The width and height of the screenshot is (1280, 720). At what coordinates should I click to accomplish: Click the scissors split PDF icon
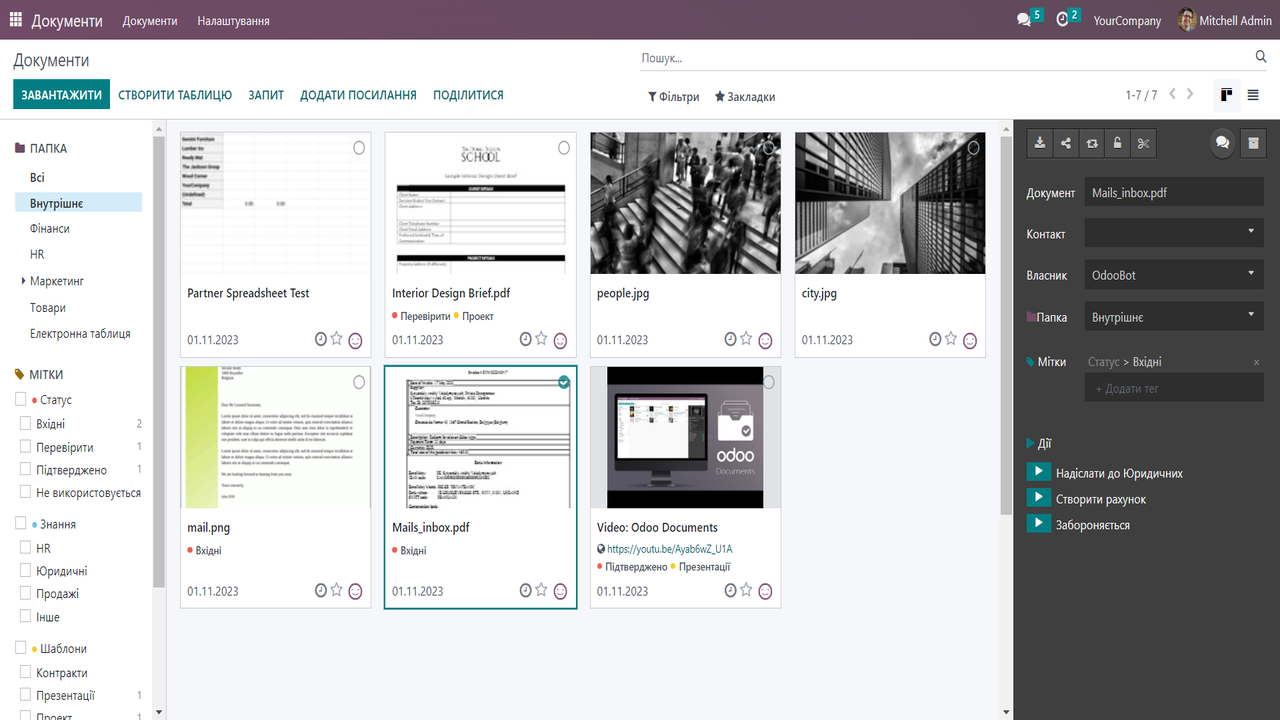point(1144,143)
